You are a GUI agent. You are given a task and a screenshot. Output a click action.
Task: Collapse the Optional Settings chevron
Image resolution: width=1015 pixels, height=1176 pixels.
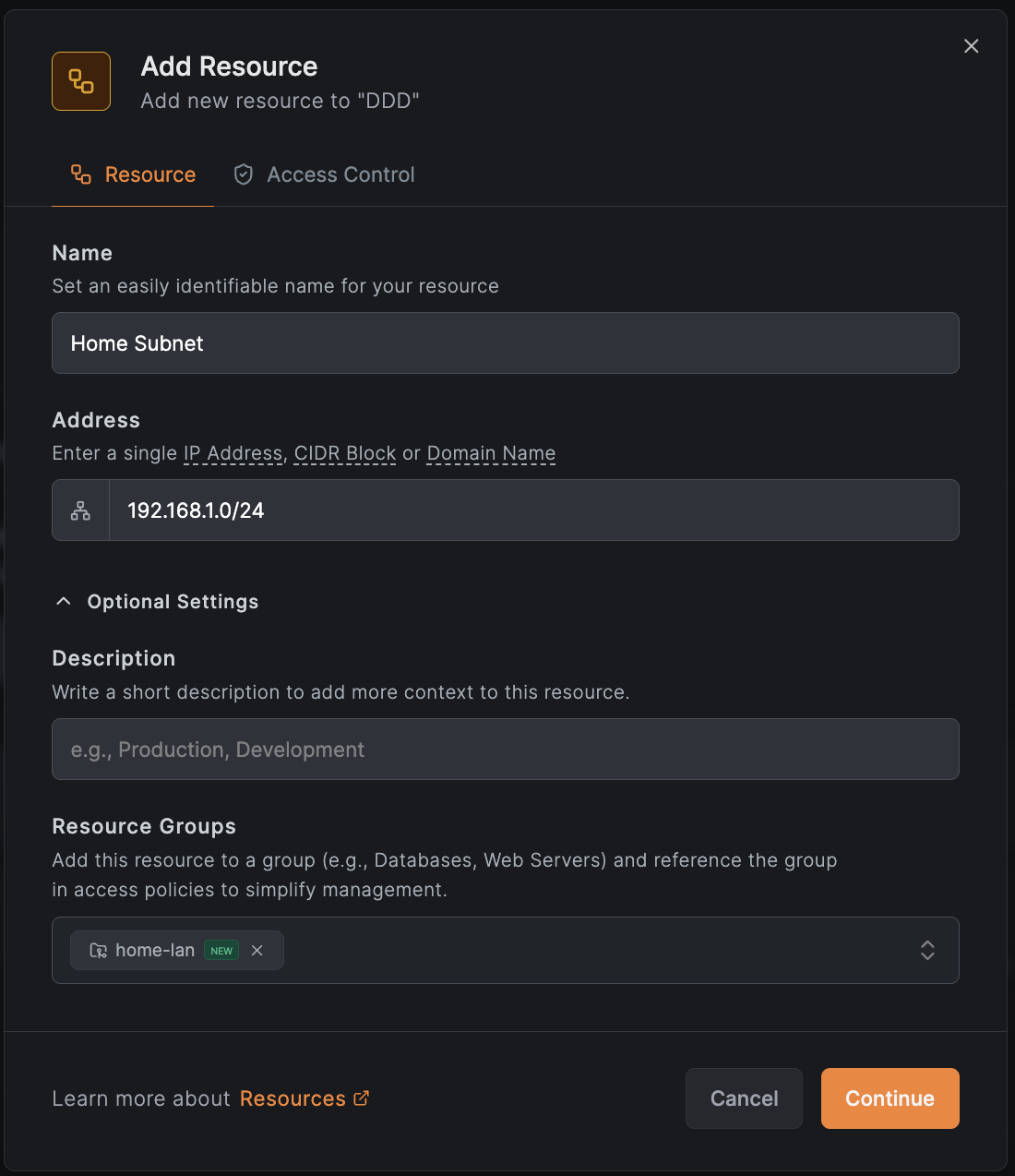64,602
